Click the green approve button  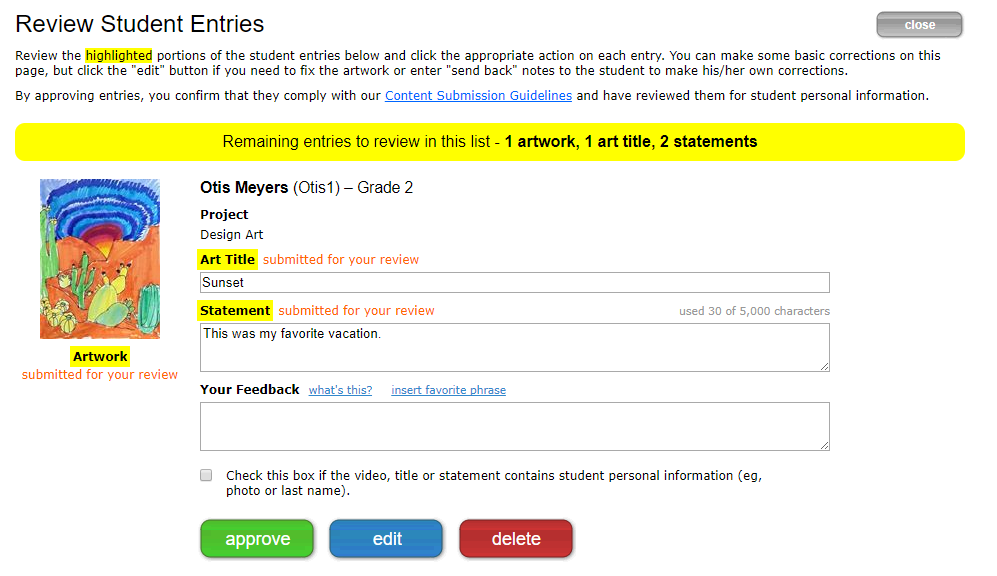(x=257, y=538)
